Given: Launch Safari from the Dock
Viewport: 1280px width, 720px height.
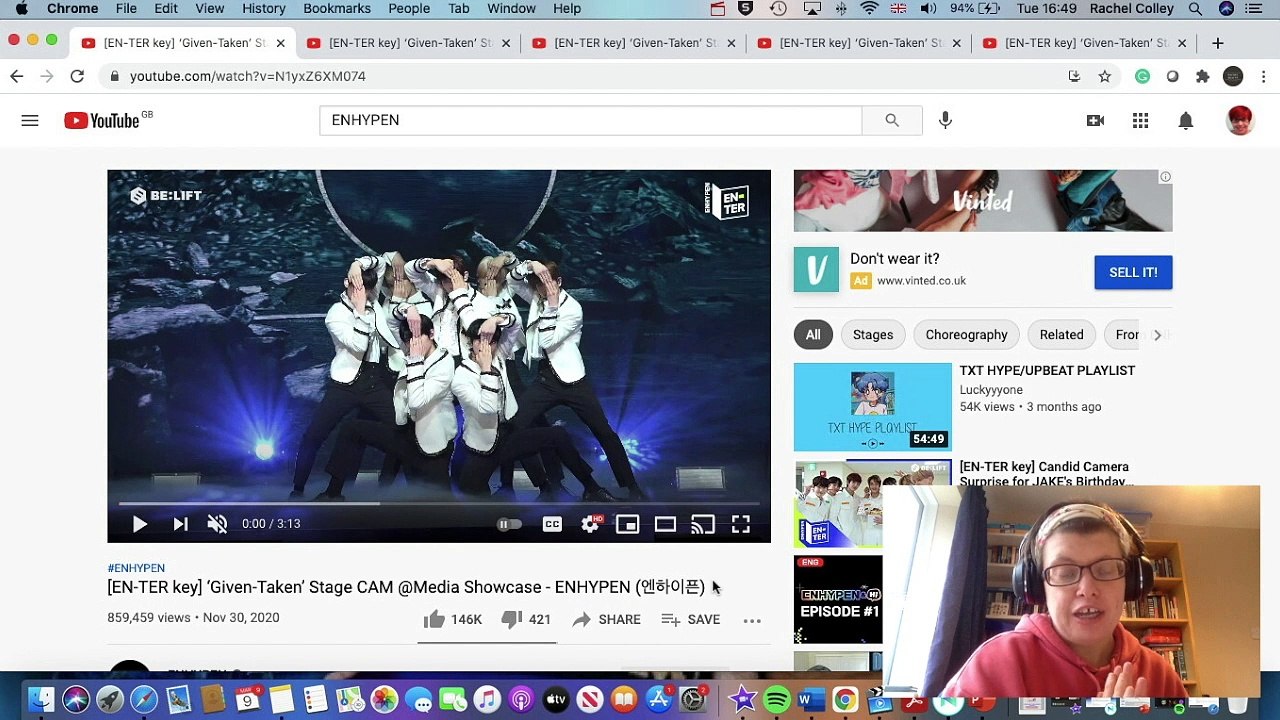Looking at the screenshot, I should 144,700.
